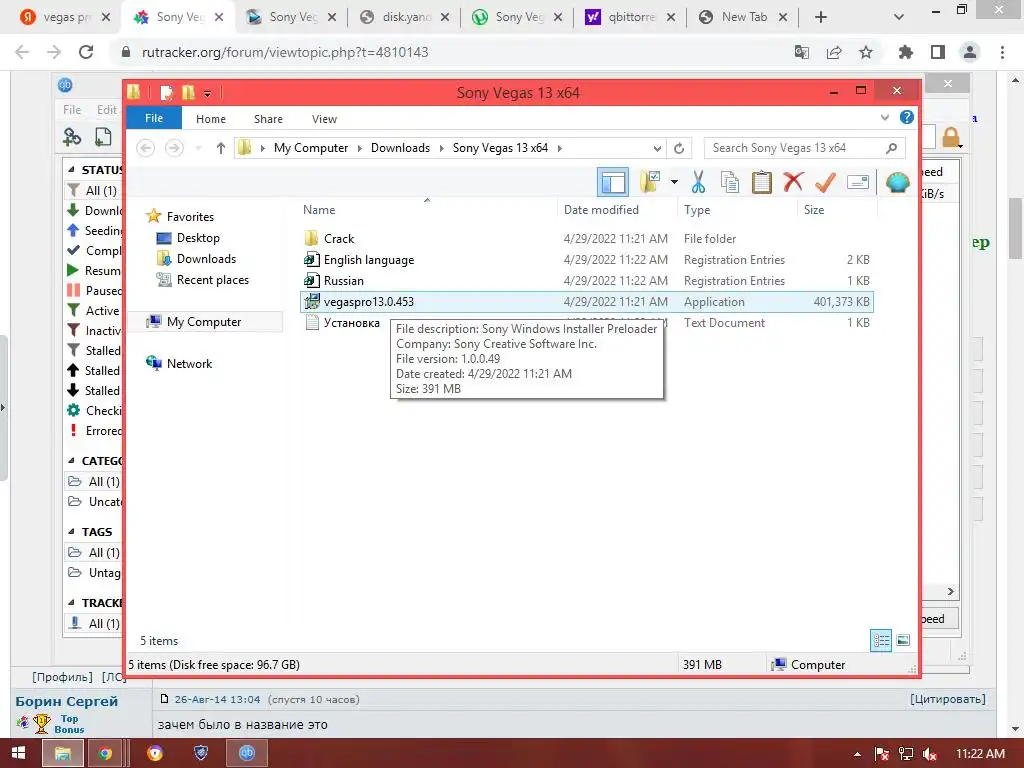Image resolution: width=1024 pixels, height=768 pixels.
Task: Open Downloads in Favorites pane
Action: click(206, 259)
